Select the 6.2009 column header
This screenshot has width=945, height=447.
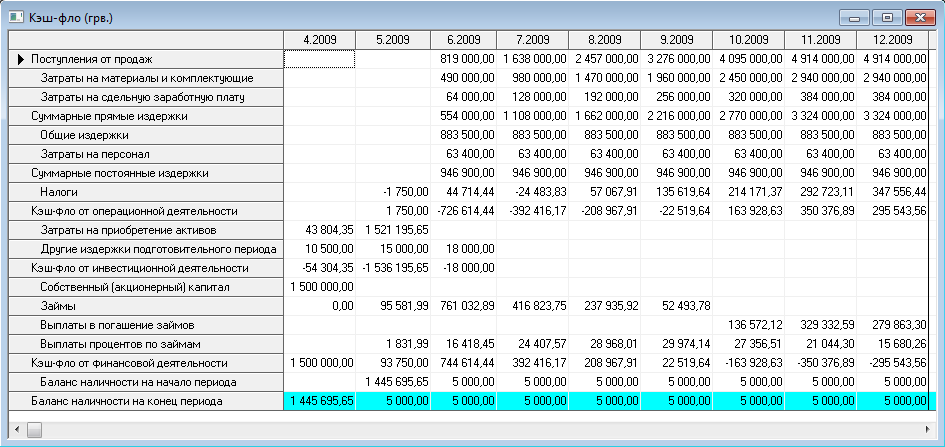click(464, 40)
